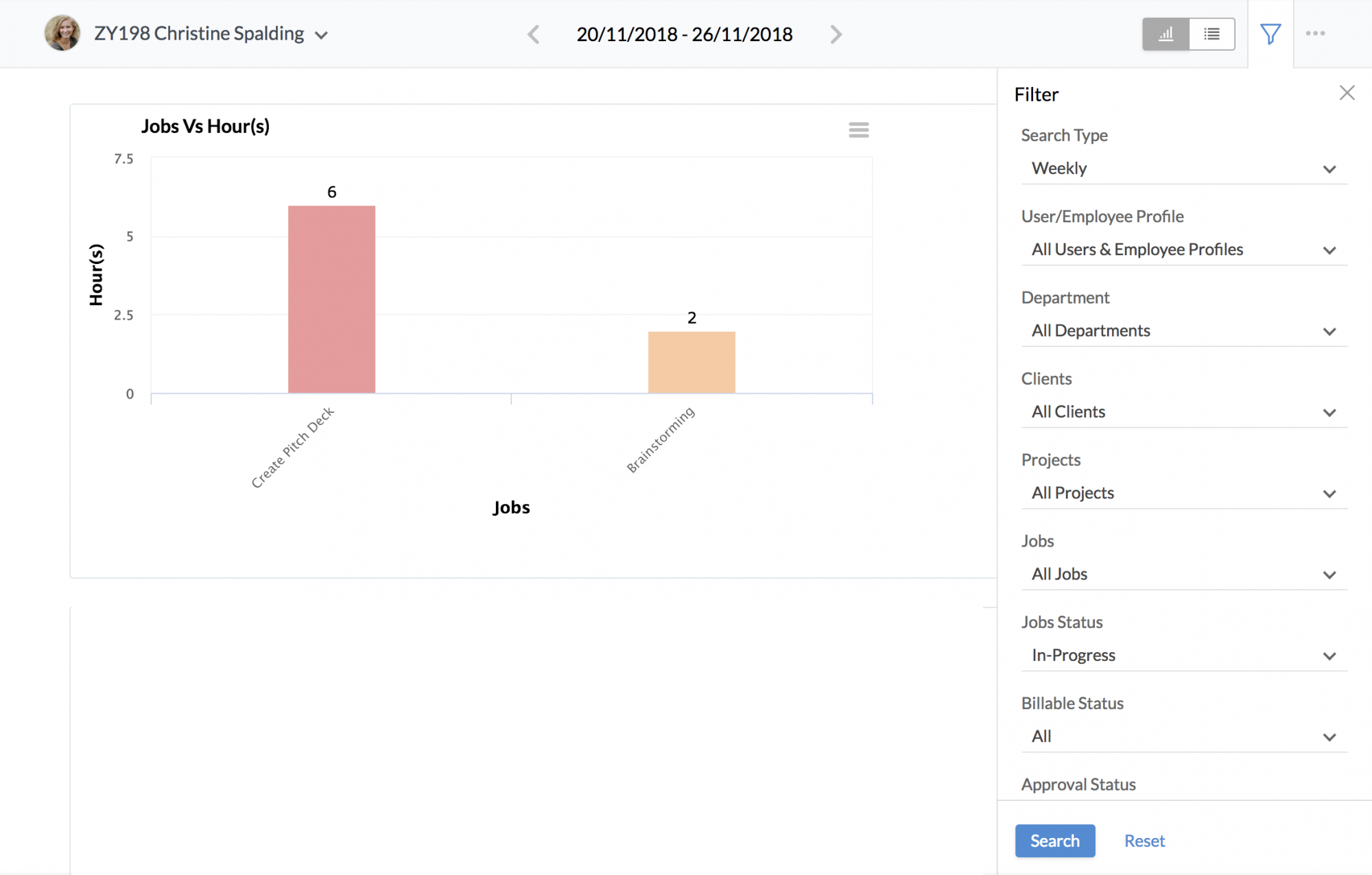Click the value 2 above the bar

coord(691,317)
